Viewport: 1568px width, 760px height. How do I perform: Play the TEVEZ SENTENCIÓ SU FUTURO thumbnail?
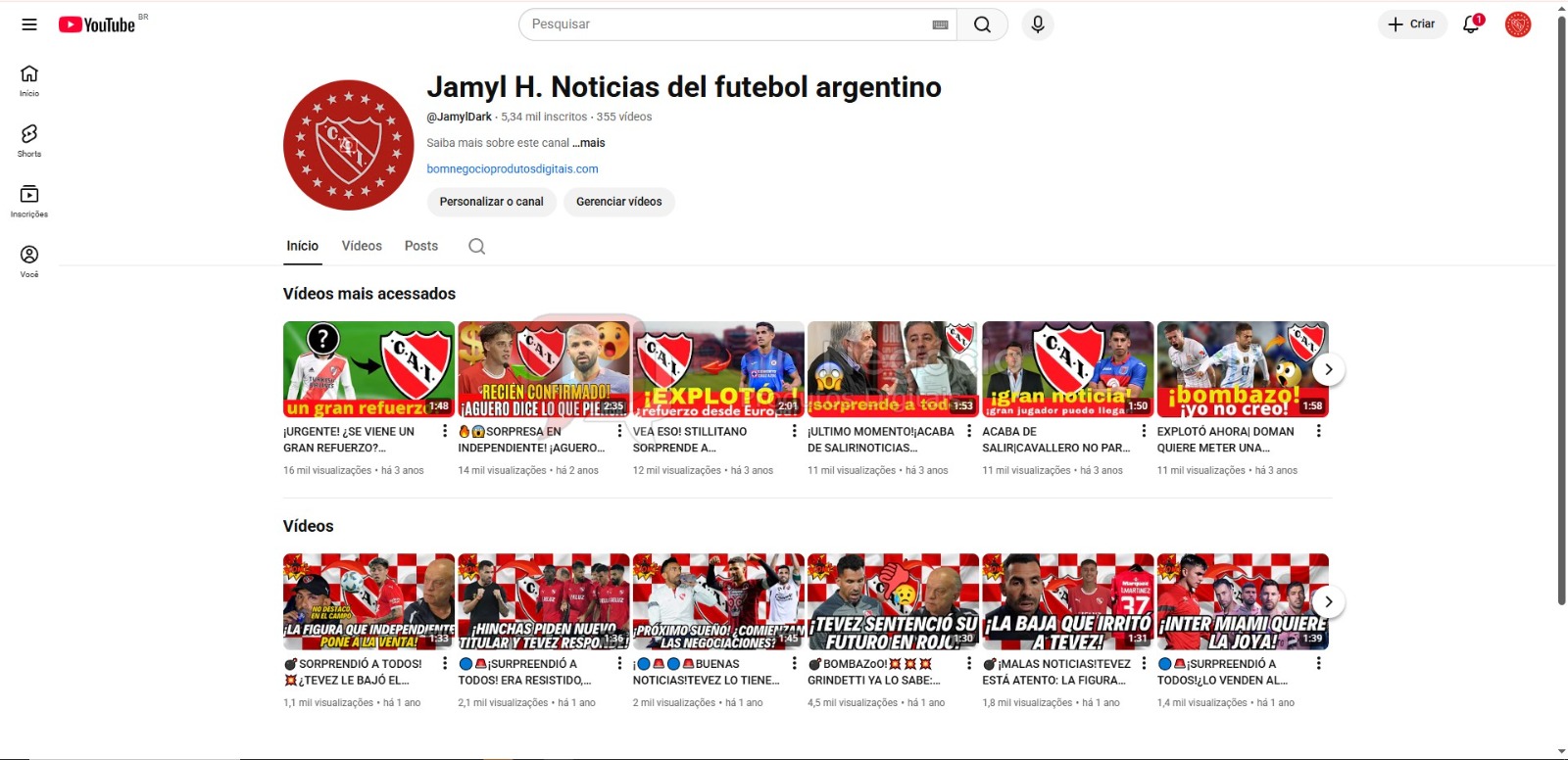pos(893,601)
